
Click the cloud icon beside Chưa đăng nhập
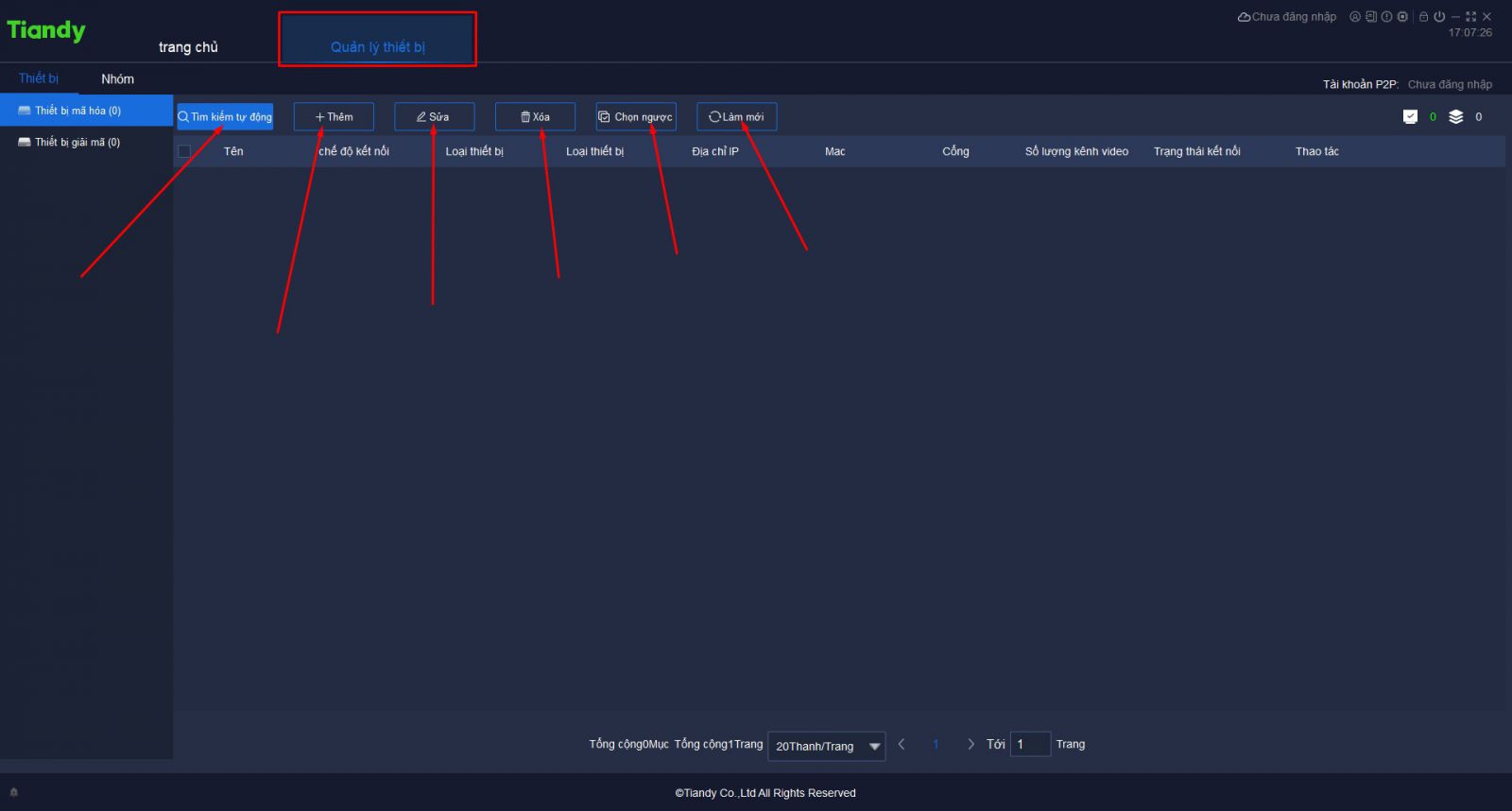pos(1244,17)
